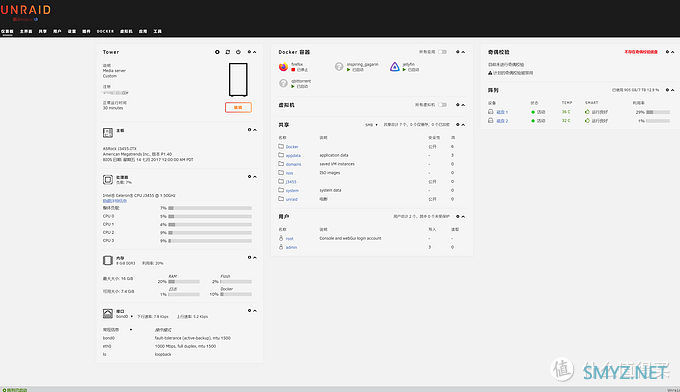Image resolution: width=680 pixels, height=392 pixels.
Task: Click the jellyfin container icon
Action: 395,67
